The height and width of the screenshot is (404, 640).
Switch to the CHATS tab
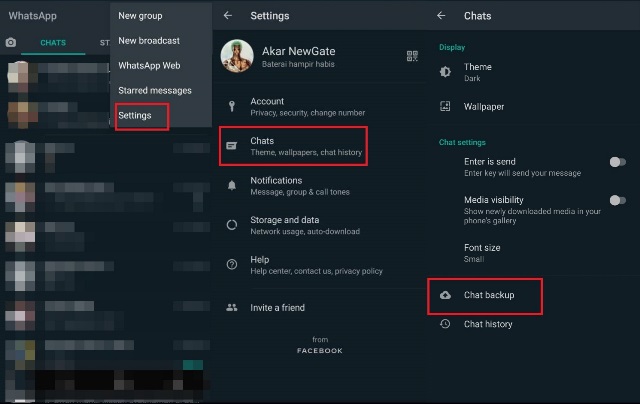click(x=53, y=42)
